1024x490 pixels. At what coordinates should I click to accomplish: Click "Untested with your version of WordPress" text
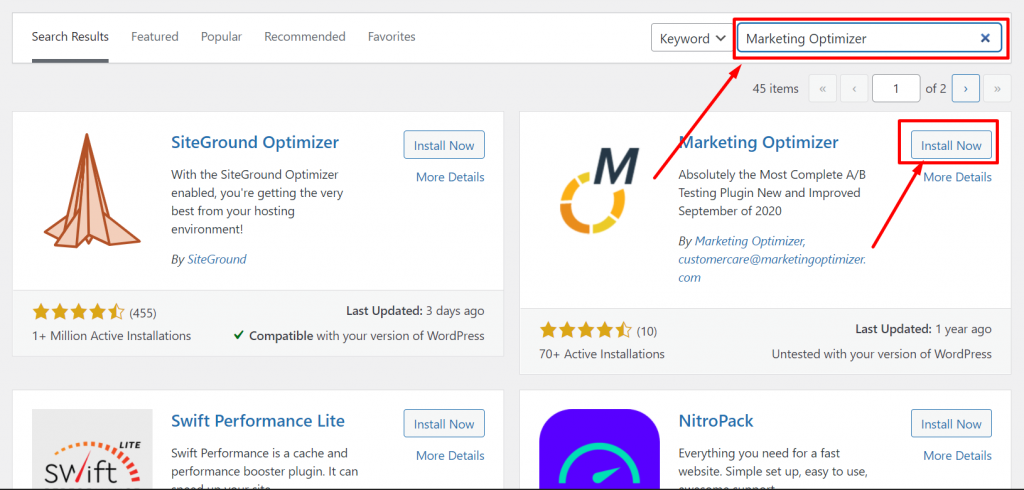point(882,354)
